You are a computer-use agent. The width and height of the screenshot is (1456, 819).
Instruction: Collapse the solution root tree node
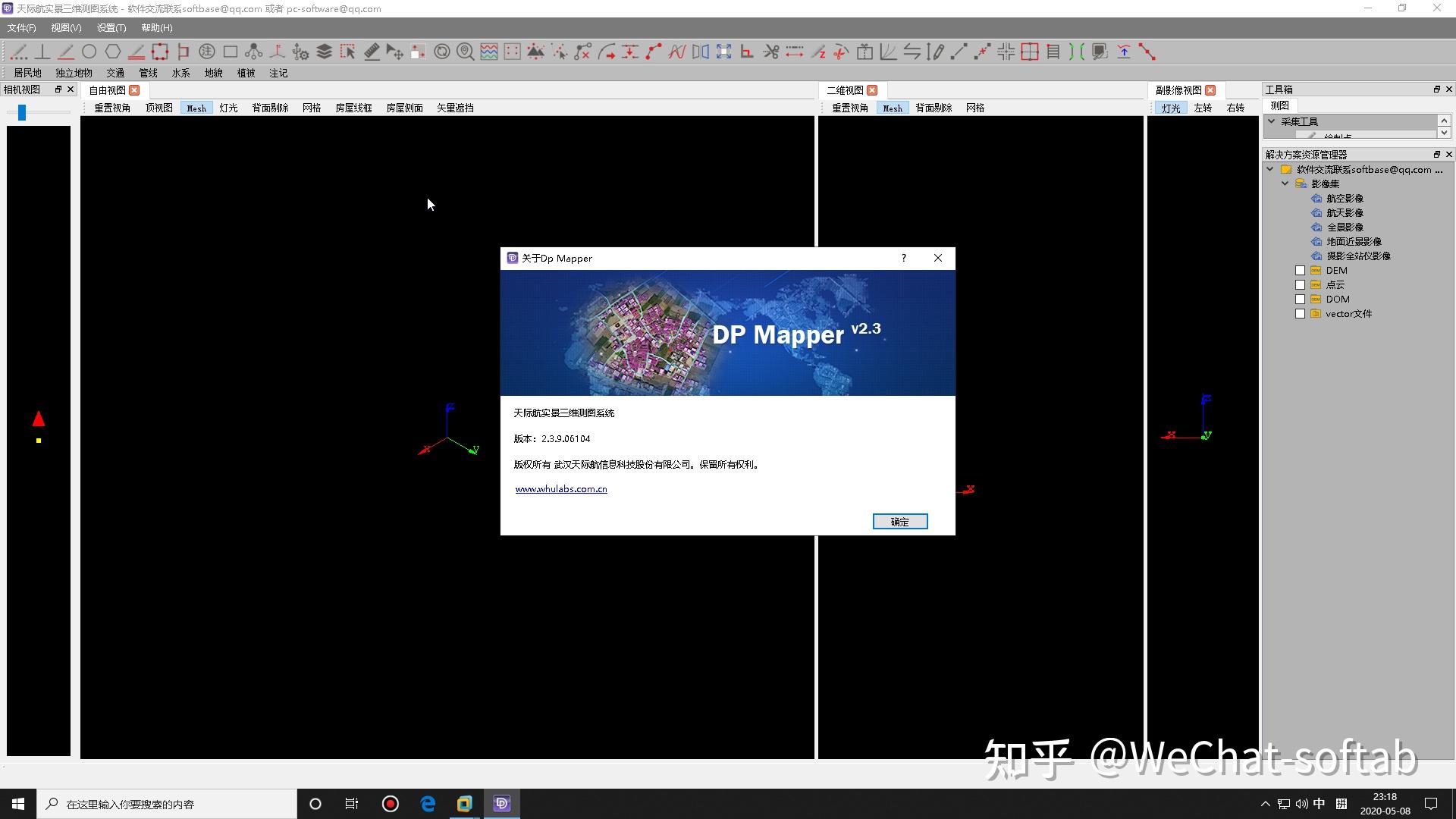1270,169
